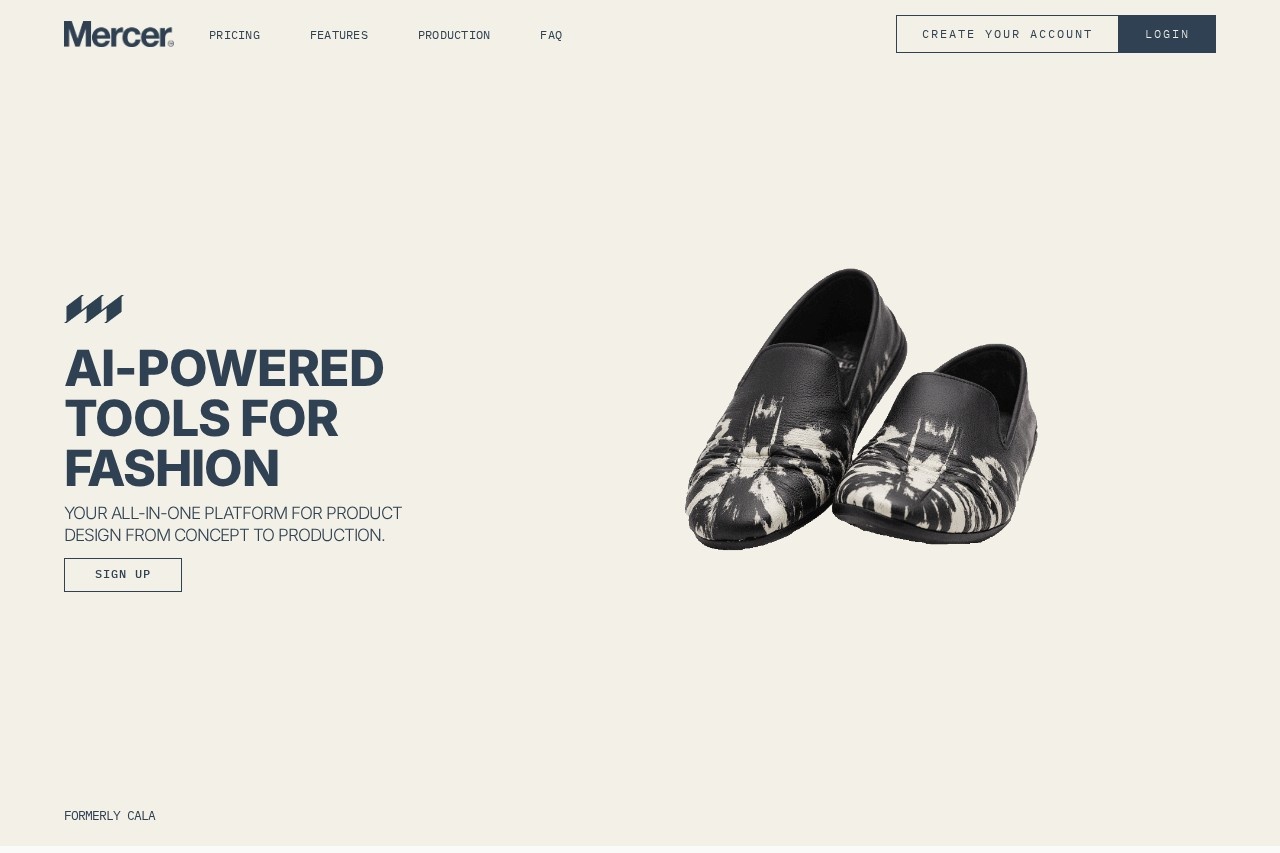Click the last stripe of the brand mark
The image size is (1280, 853).
pos(113,309)
